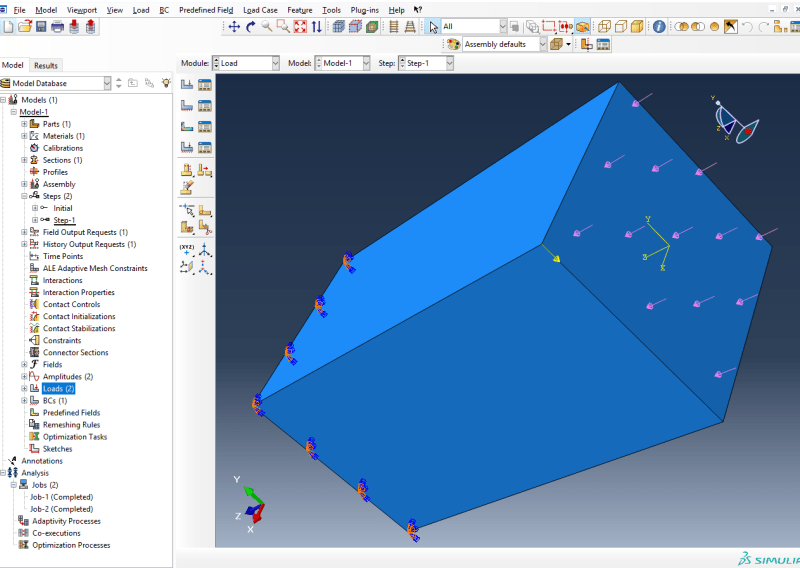The width and height of the screenshot is (800, 568).
Task: Open the Predefined Field Manager icon
Action: tap(205, 127)
